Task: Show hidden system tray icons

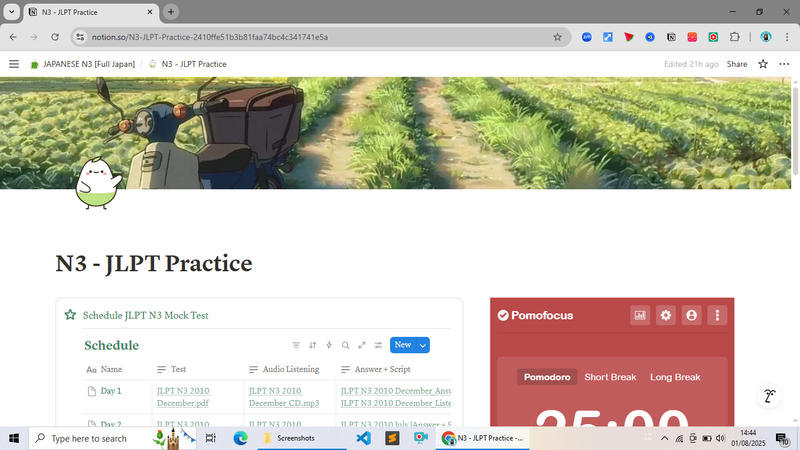Action: pyautogui.click(x=664, y=438)
